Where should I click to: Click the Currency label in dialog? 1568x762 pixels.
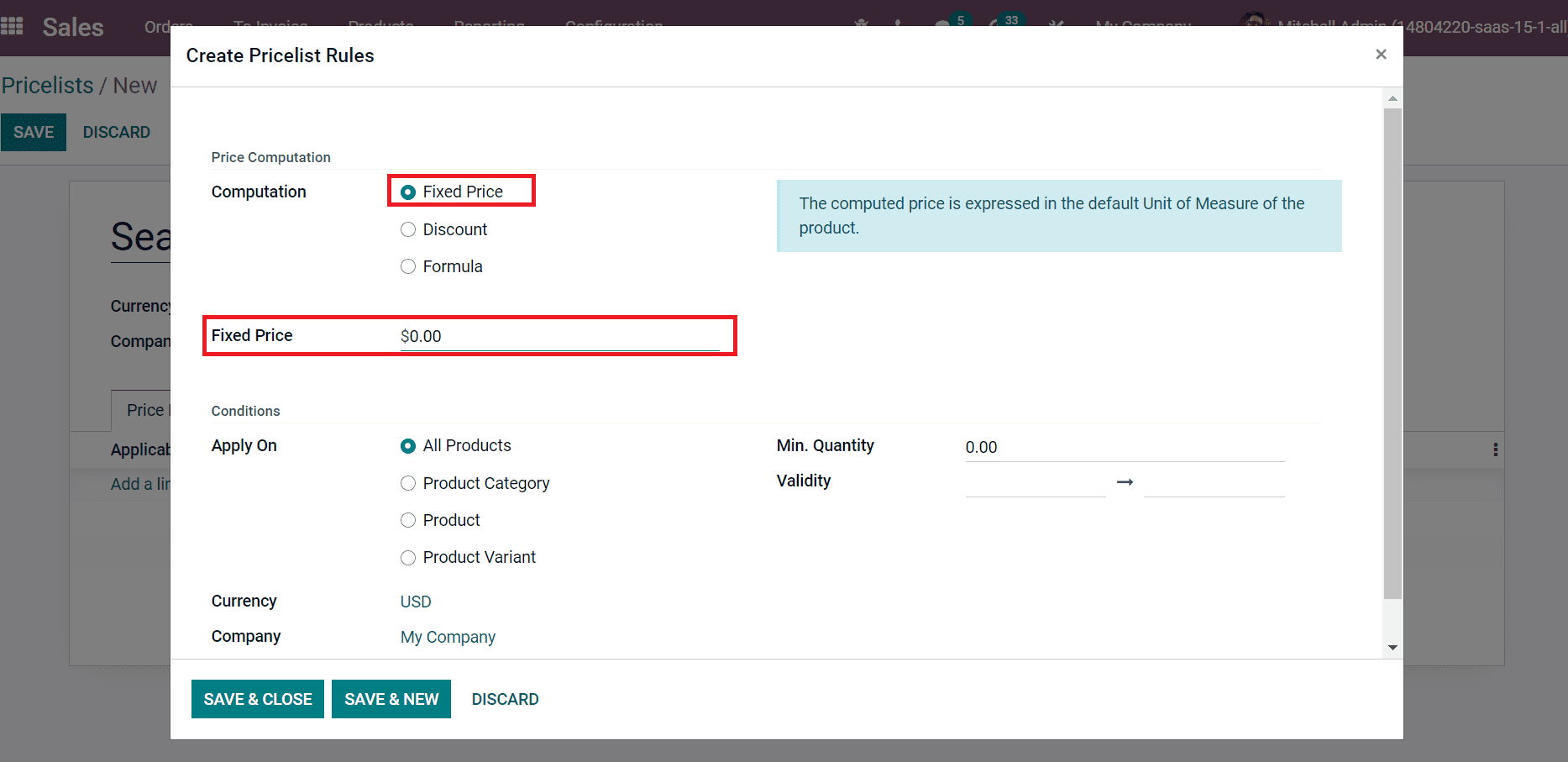244,601
